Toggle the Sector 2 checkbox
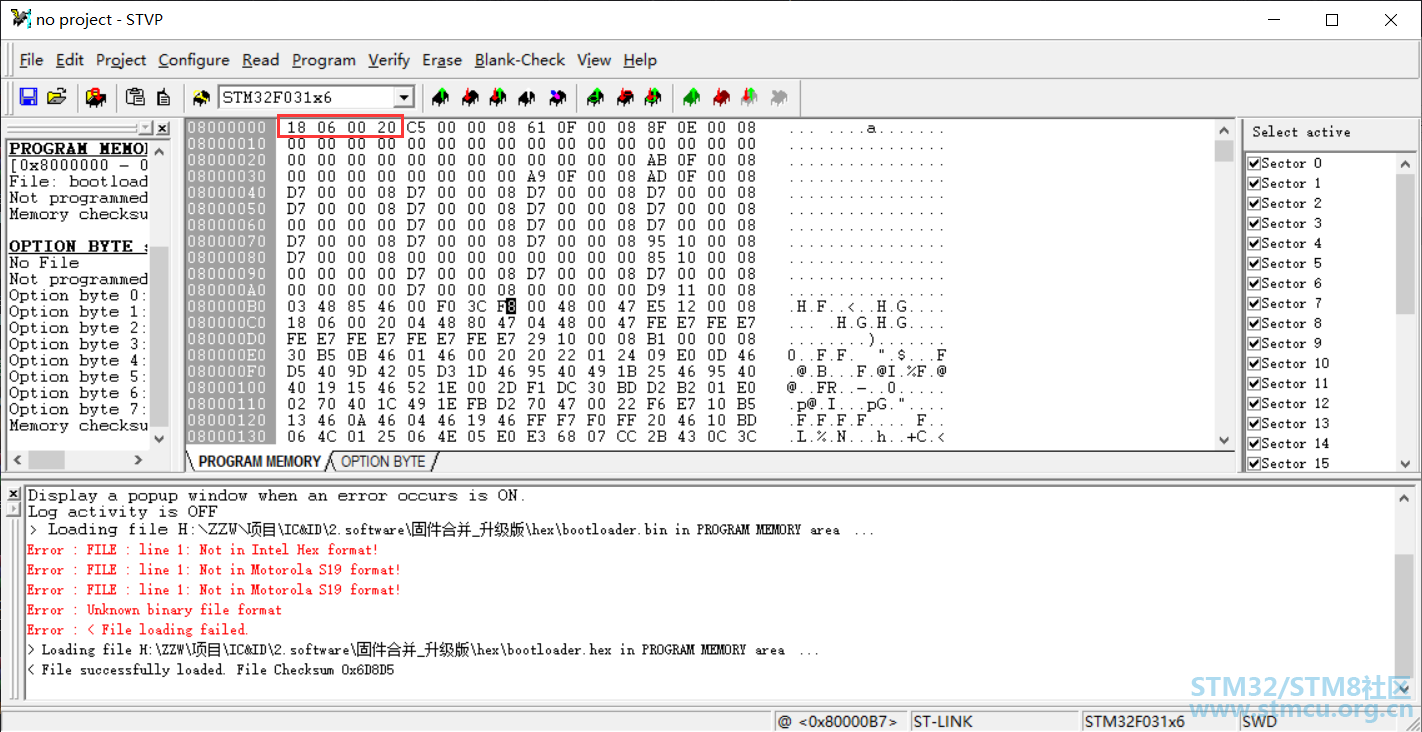The height and width of the screenshot is (732, 1422). click(x=1254, y=203)
